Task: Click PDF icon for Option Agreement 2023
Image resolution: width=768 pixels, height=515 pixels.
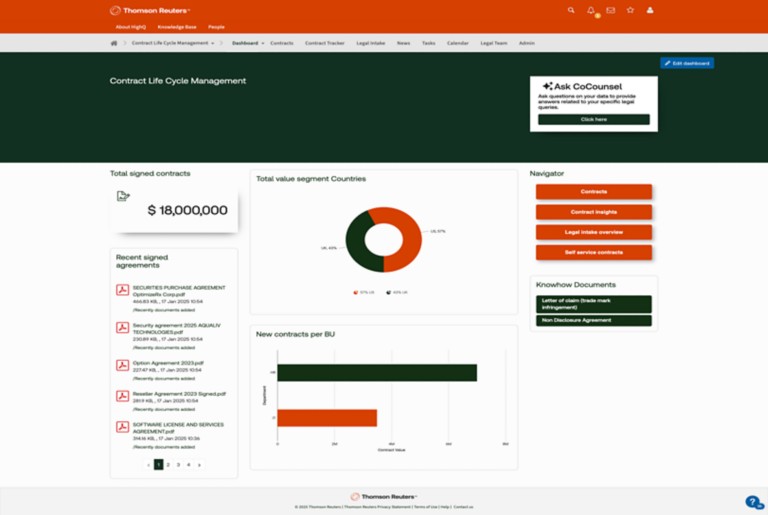Action: 122,365
